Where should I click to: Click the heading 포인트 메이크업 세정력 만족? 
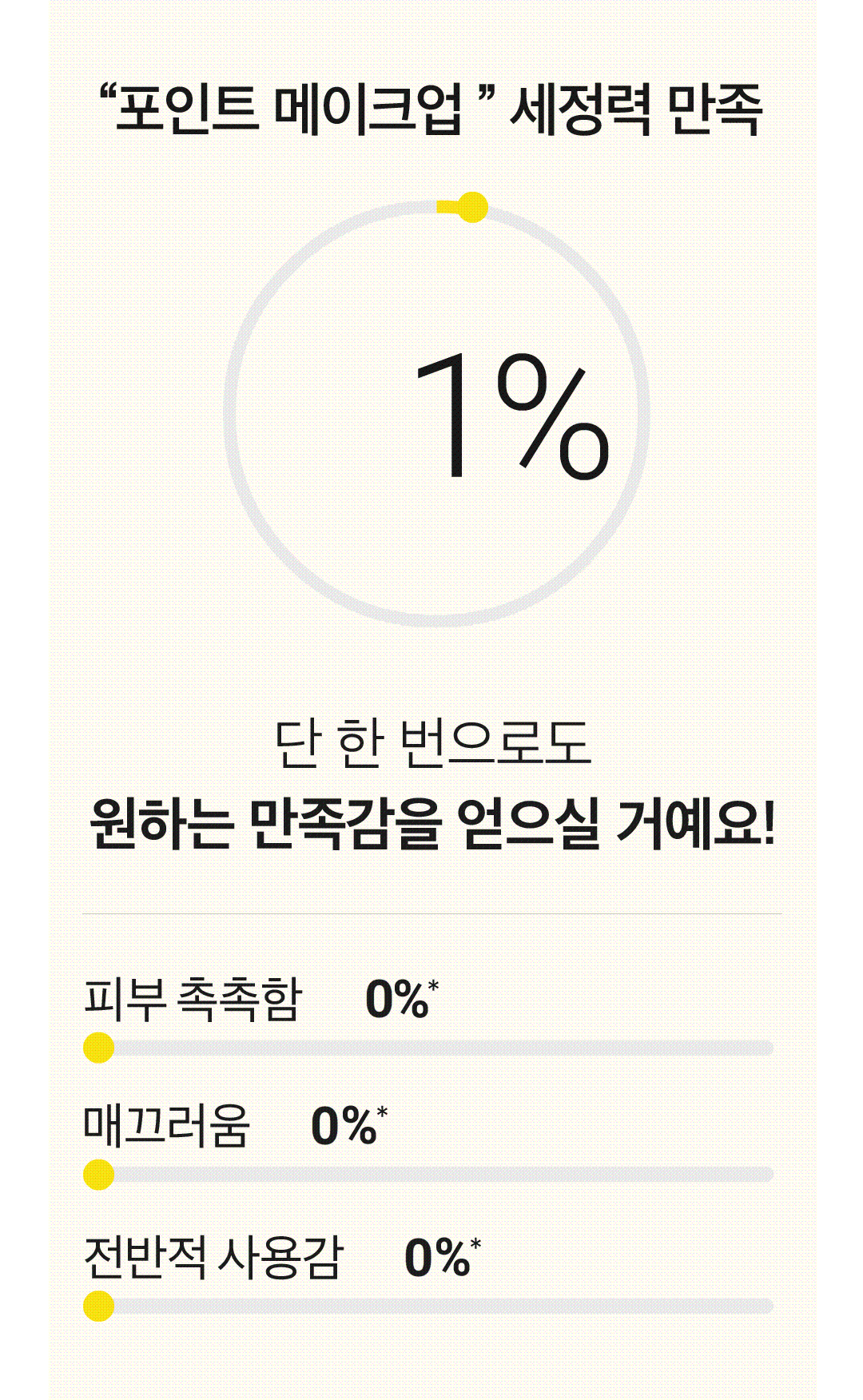click(431, 109)
